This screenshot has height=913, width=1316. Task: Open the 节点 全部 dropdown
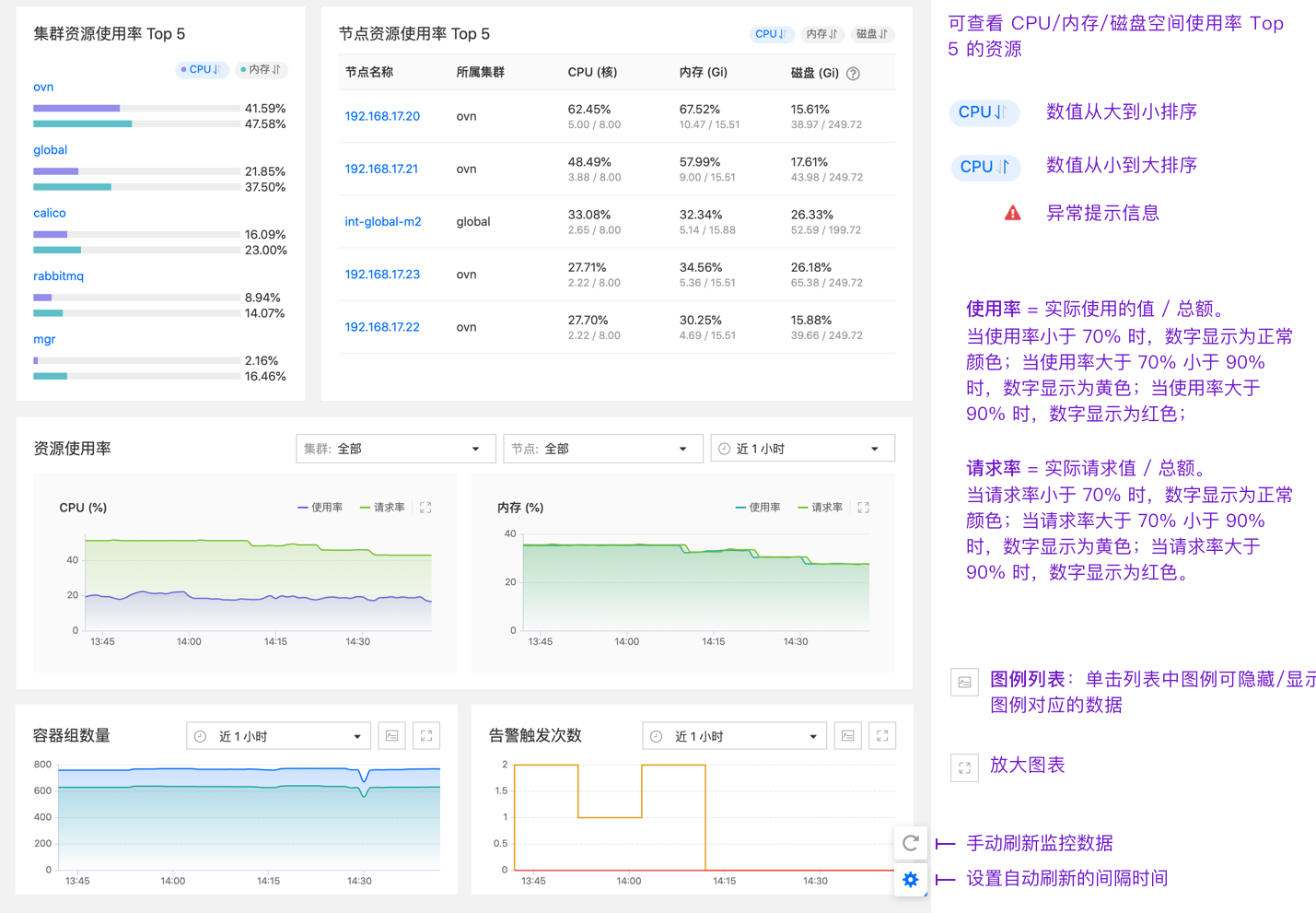tap(601, 449)
